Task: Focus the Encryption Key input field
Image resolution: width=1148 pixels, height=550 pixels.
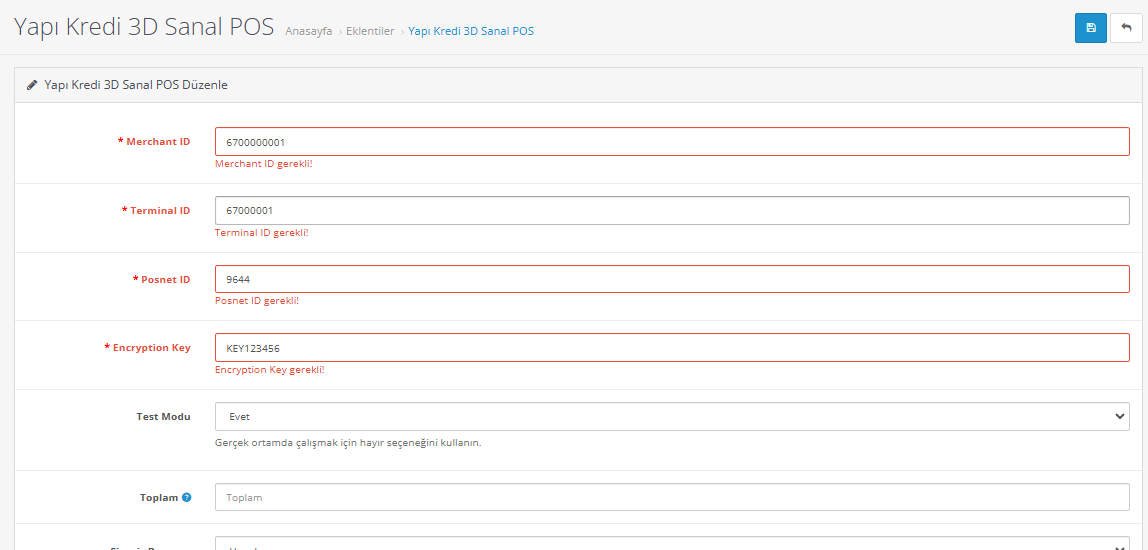Action: (672, 347)
